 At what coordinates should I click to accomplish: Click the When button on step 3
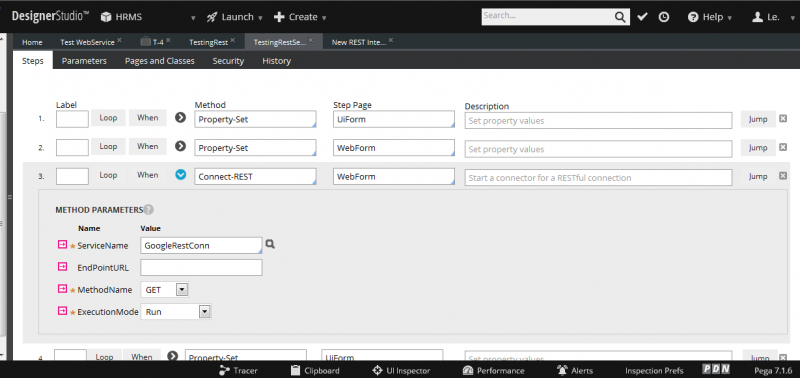pyautogui.click(x=147, y=175)
